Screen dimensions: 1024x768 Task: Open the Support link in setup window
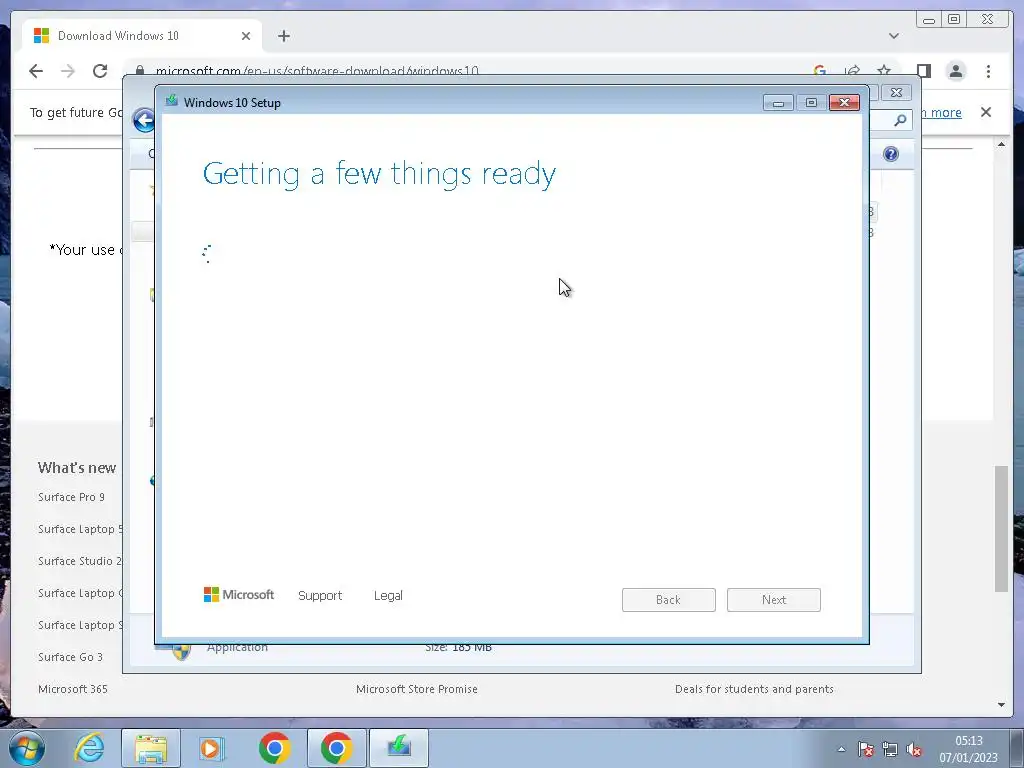[320, 596]
